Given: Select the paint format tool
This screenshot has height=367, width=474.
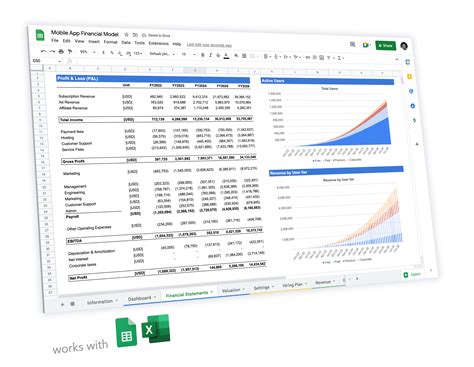Looking at the screenshot, I should click(70, 52).
